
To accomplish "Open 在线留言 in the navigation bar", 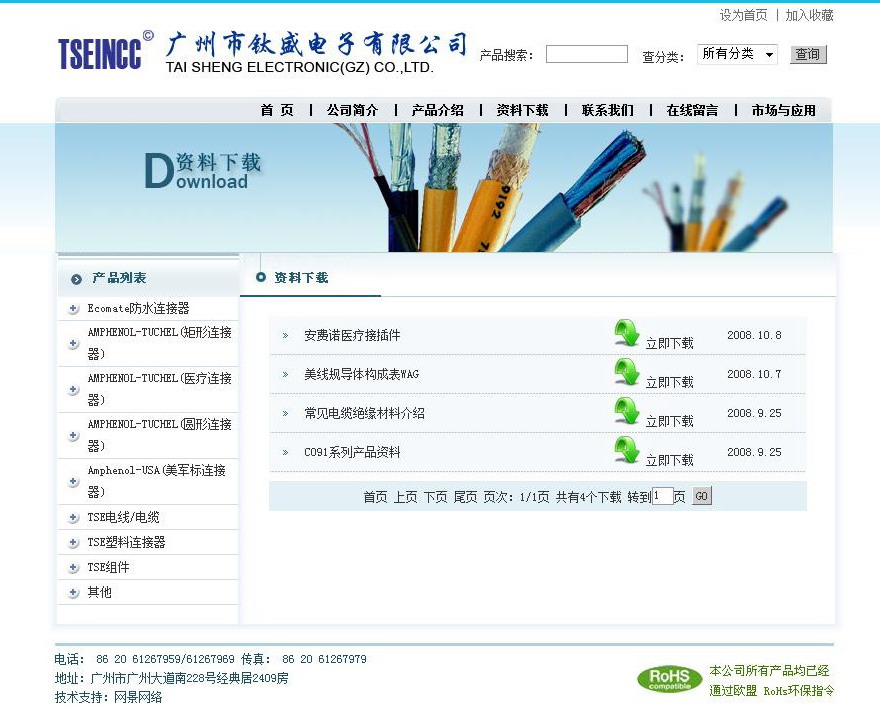I will pyautogui.click(x=693, y=111).
